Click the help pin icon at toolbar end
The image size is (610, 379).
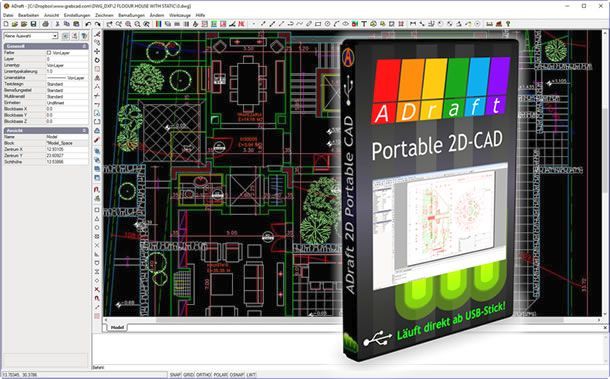pyautogui.click(x=508, y=24)
